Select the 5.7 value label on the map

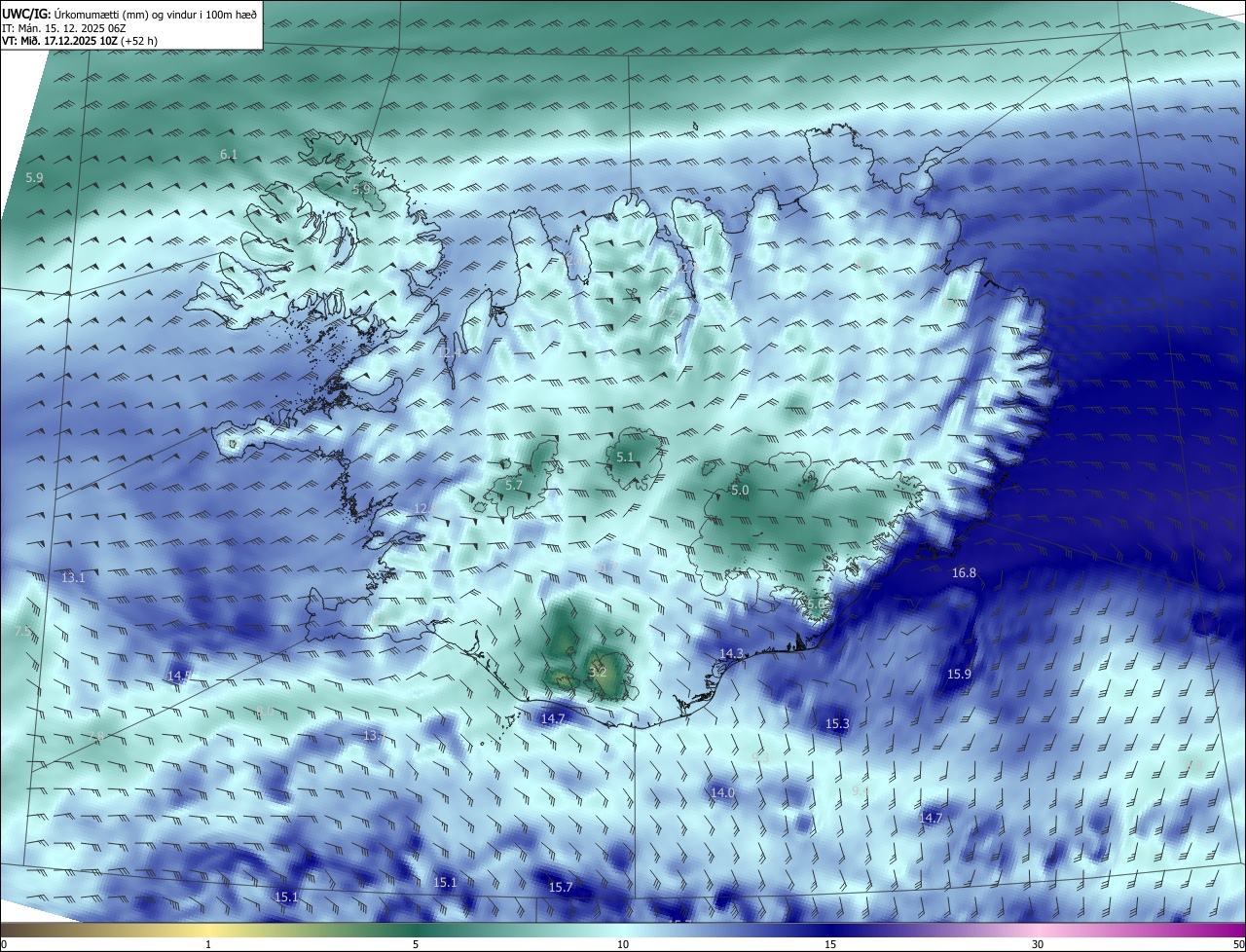(515, 485)
